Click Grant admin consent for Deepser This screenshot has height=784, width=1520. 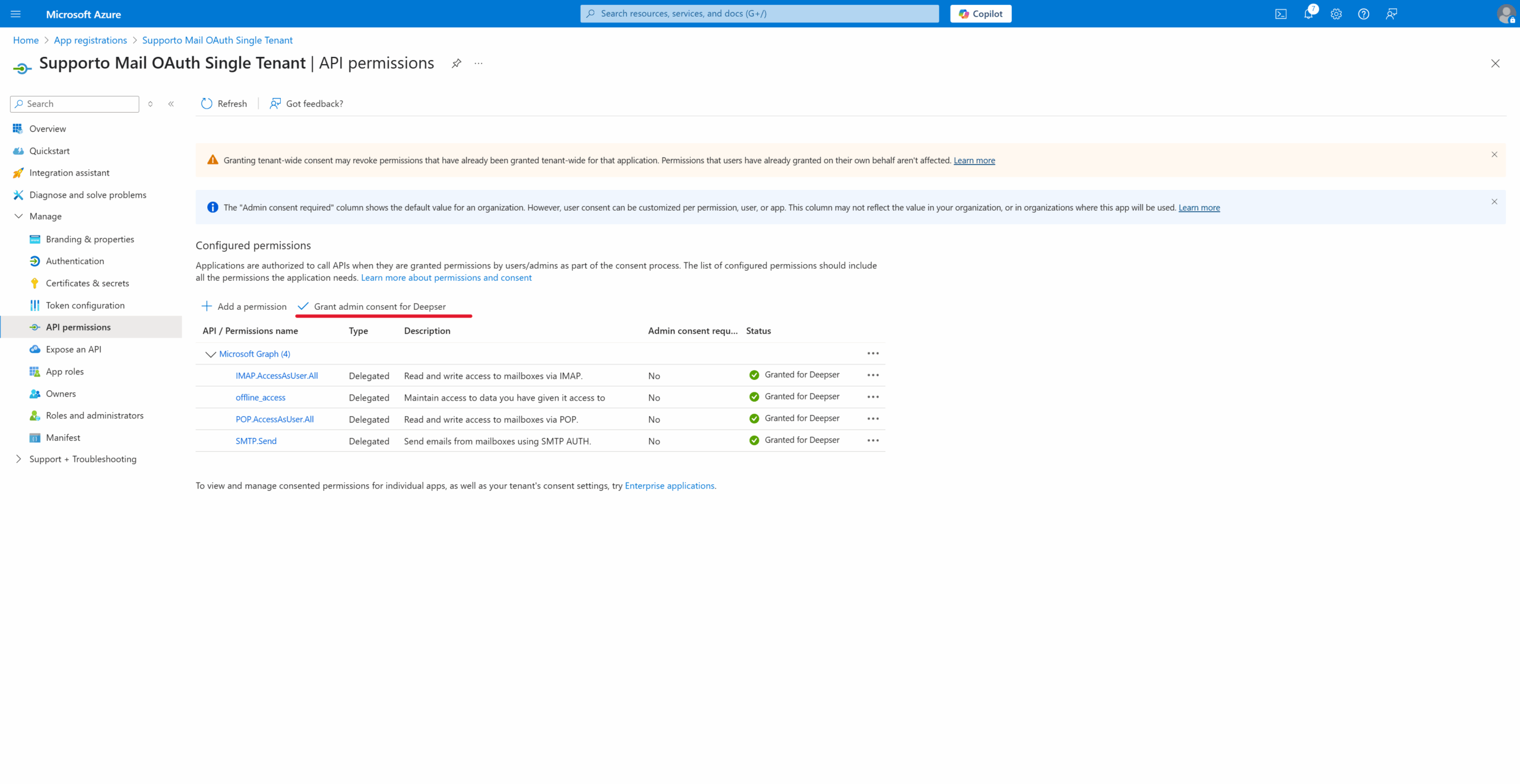point(372,306)
